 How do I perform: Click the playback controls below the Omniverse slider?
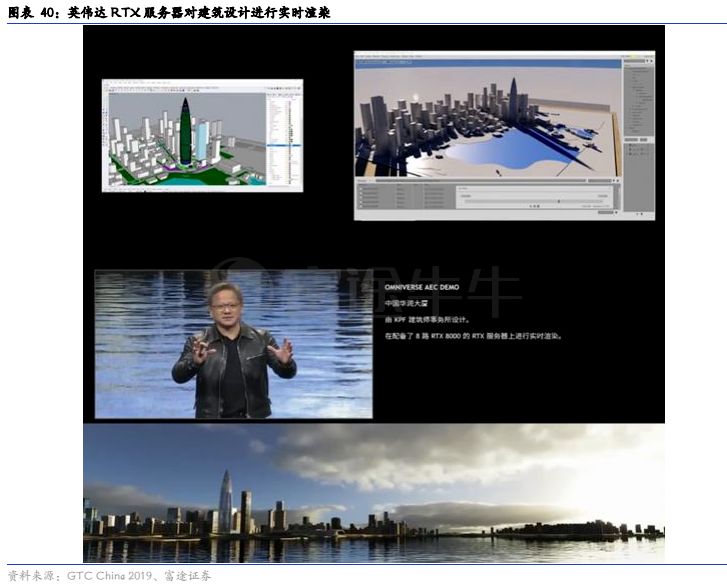coord(534,206)
